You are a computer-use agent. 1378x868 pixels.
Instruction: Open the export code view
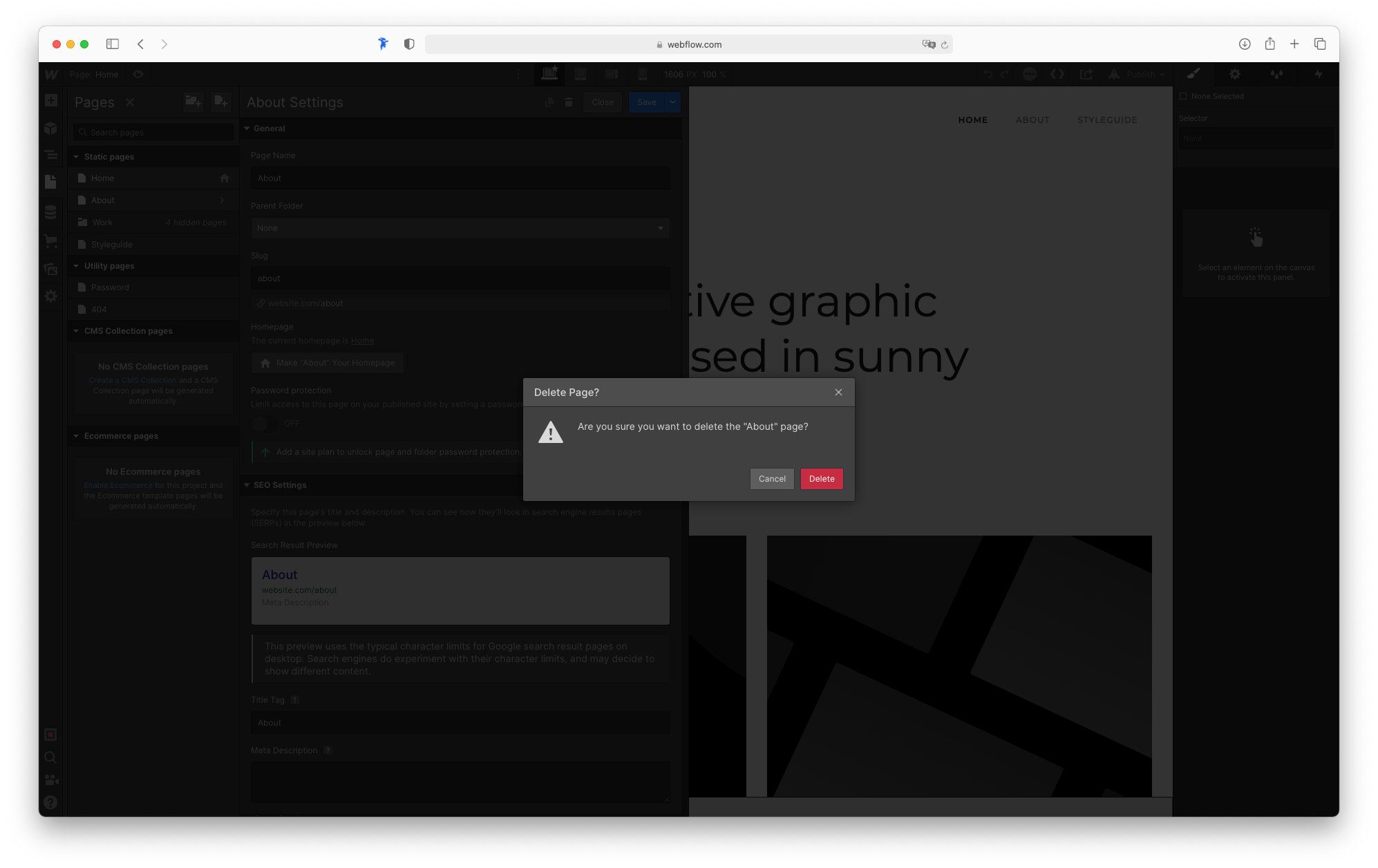(1057, 74)
